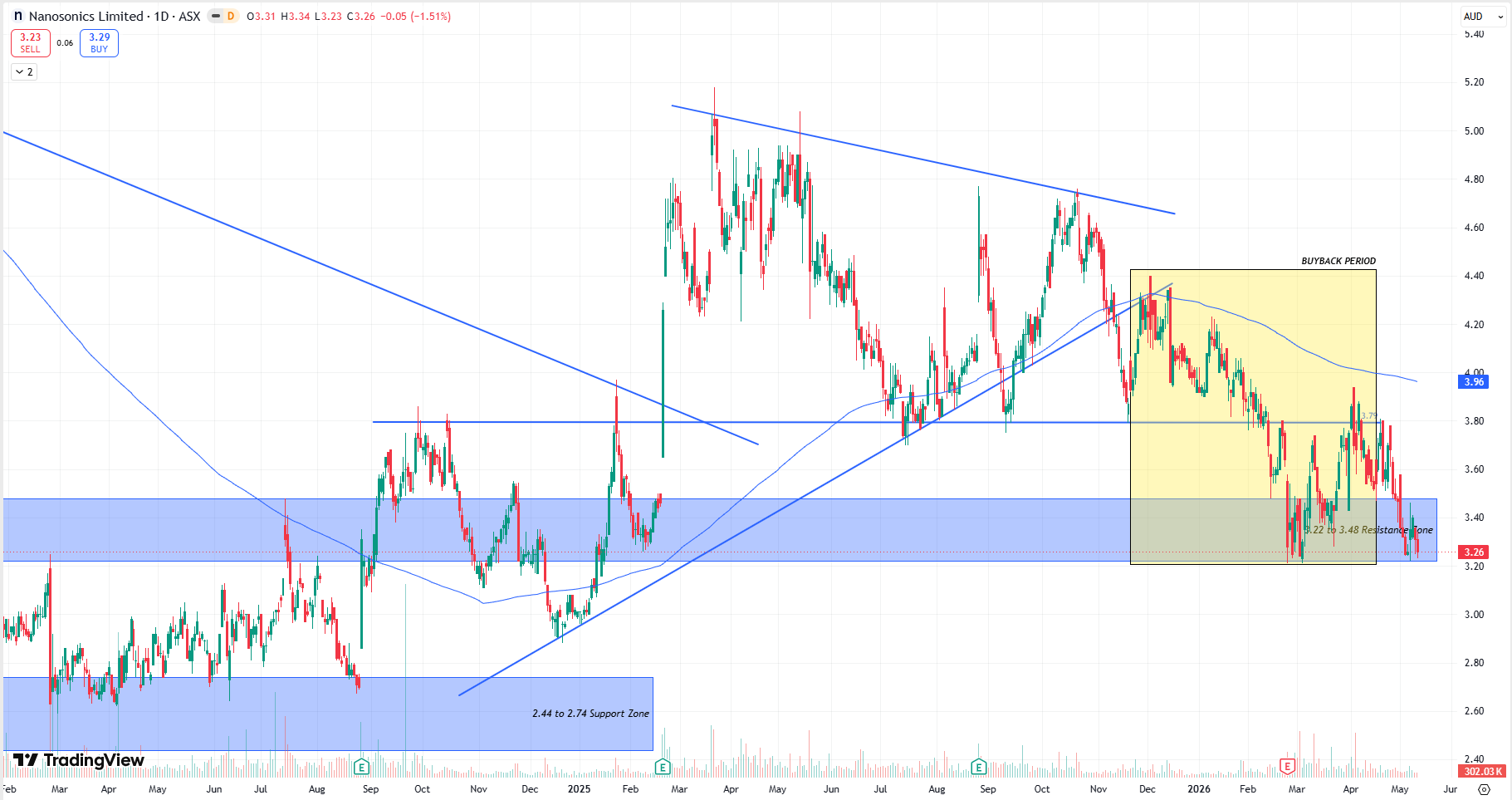This screenshot has height=800, width=1512.
Task: Click the red earnings marker near Mar 2026
Action: [1287, 766]
